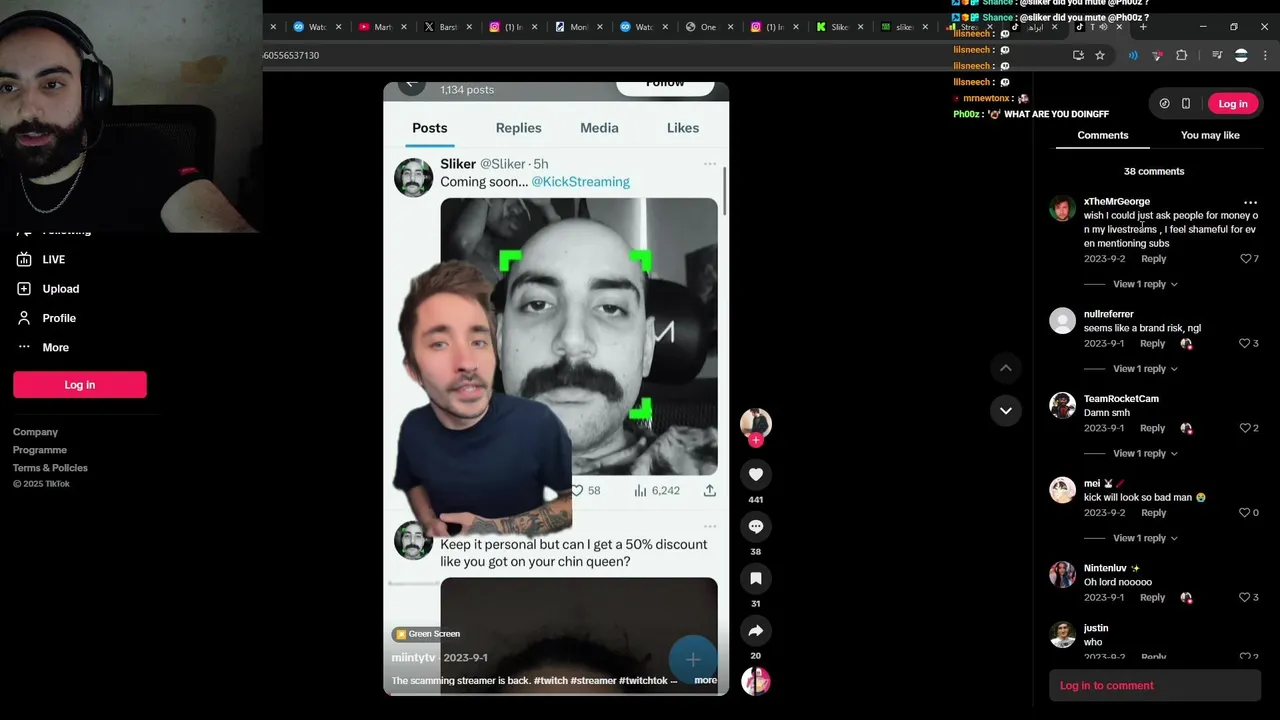This screenshot has width=1280, height=720.
Task: Like mei's comment
Action: coord(1246,513)
